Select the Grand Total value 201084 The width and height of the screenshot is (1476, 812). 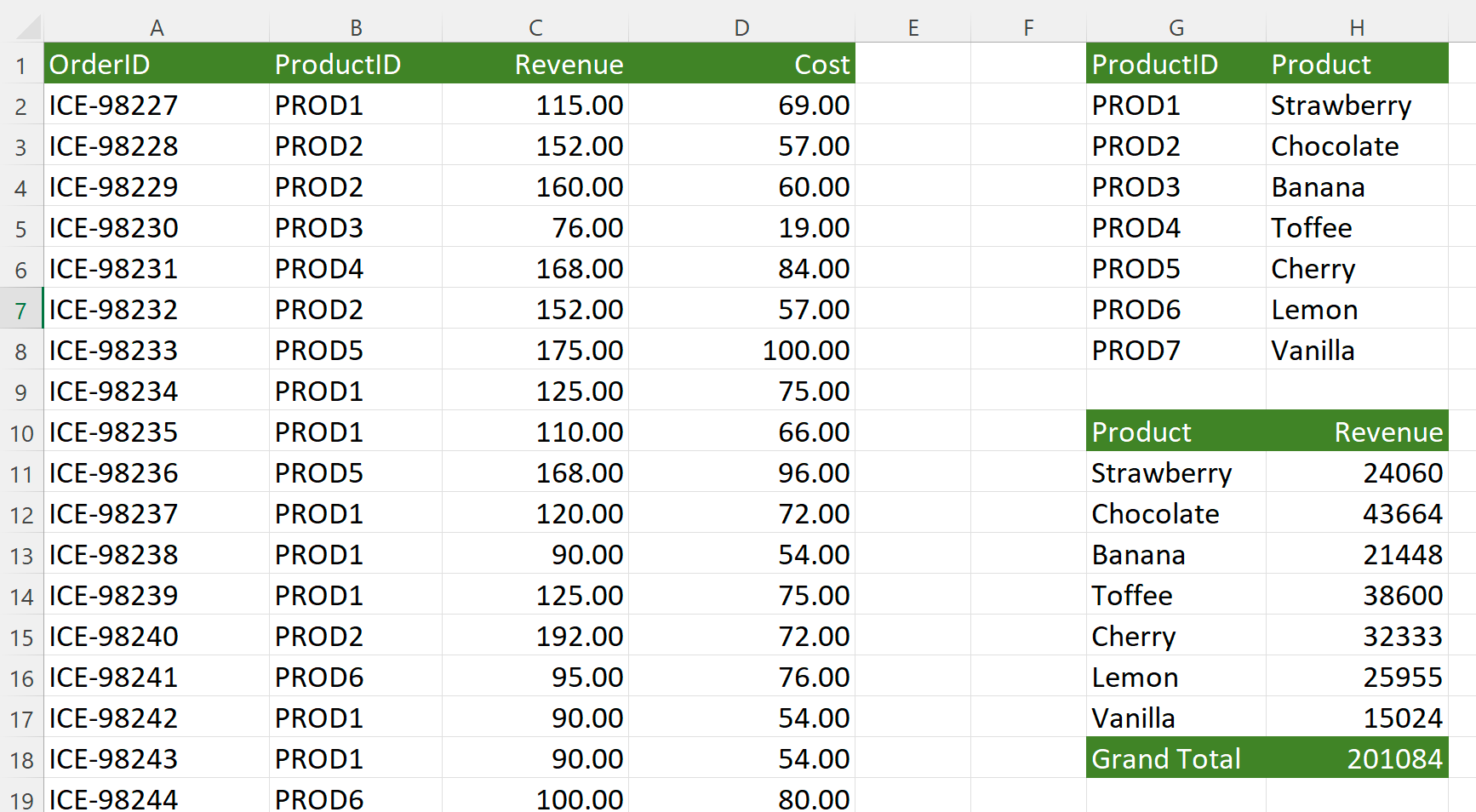1394,758
